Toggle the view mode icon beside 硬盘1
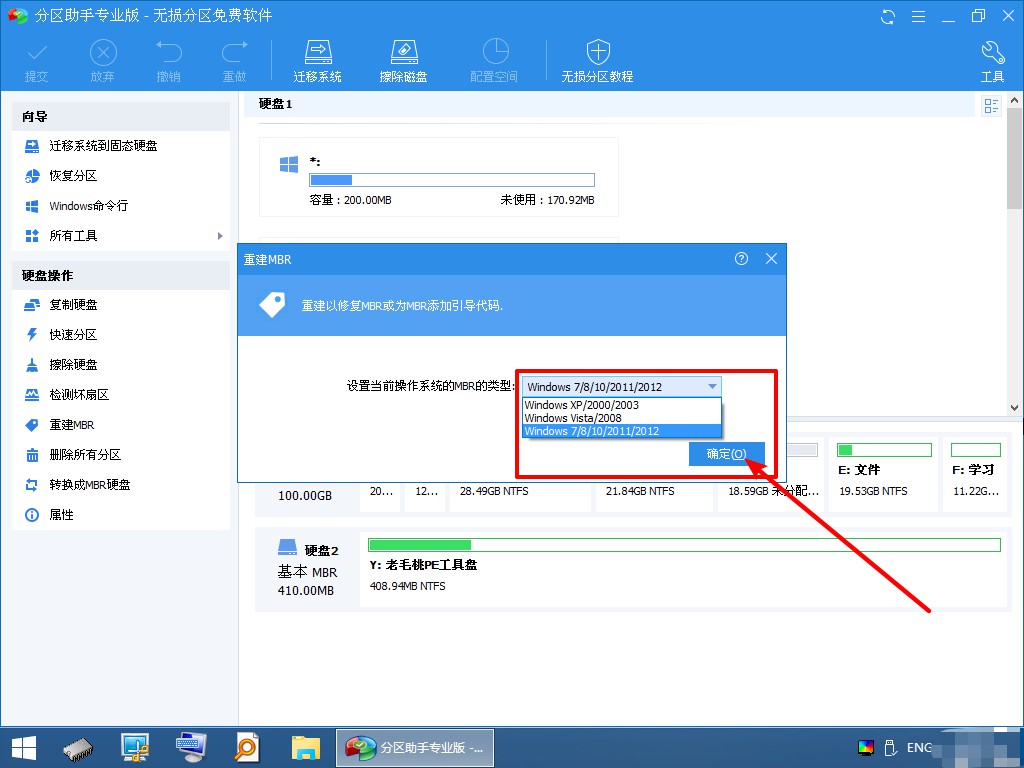This screenshot has width=1024, height=768. click(x=991, y=106)
